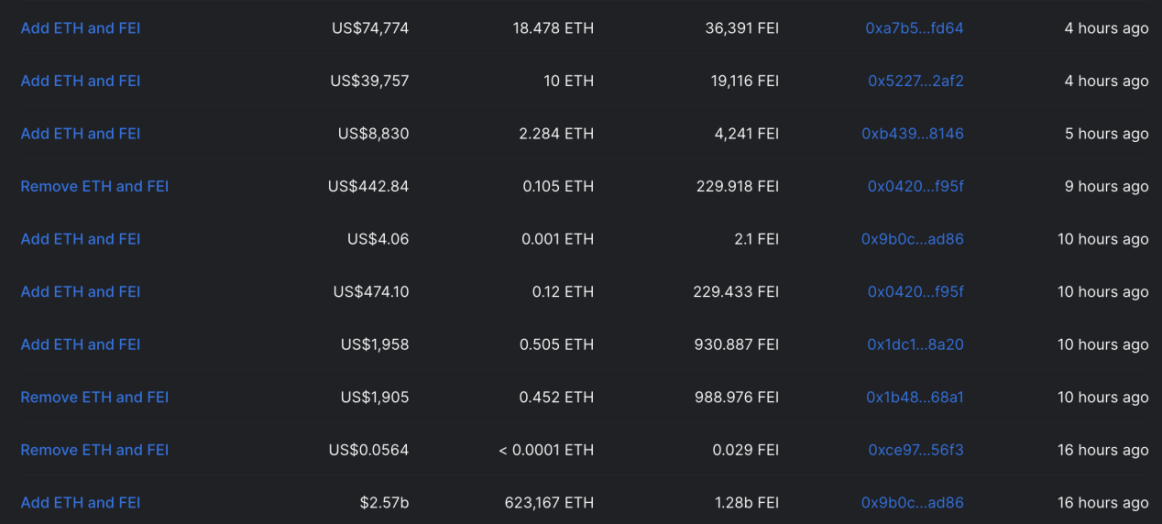The image size is (1162, 524).
Task: Open the US$0.0564 Remove ETH and FEI transaction
Action: coord(94,450)
